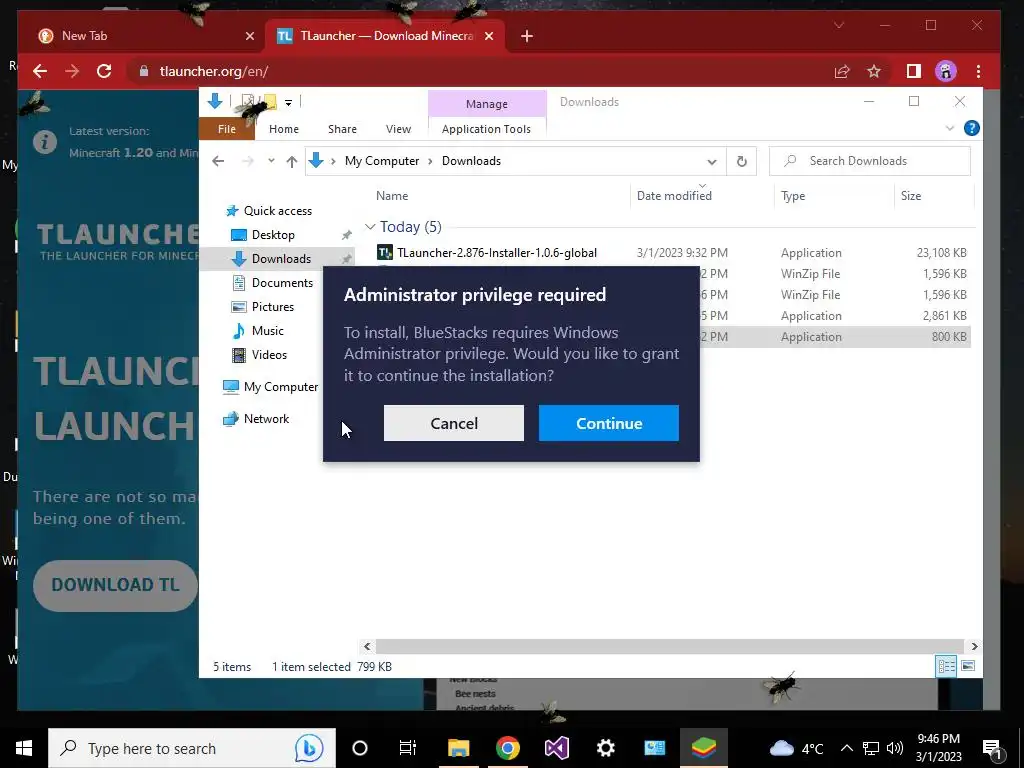Viewport: 1024px width, 768px height.
Task: Click the Manage contextual tab
Action: pos(487,104)
